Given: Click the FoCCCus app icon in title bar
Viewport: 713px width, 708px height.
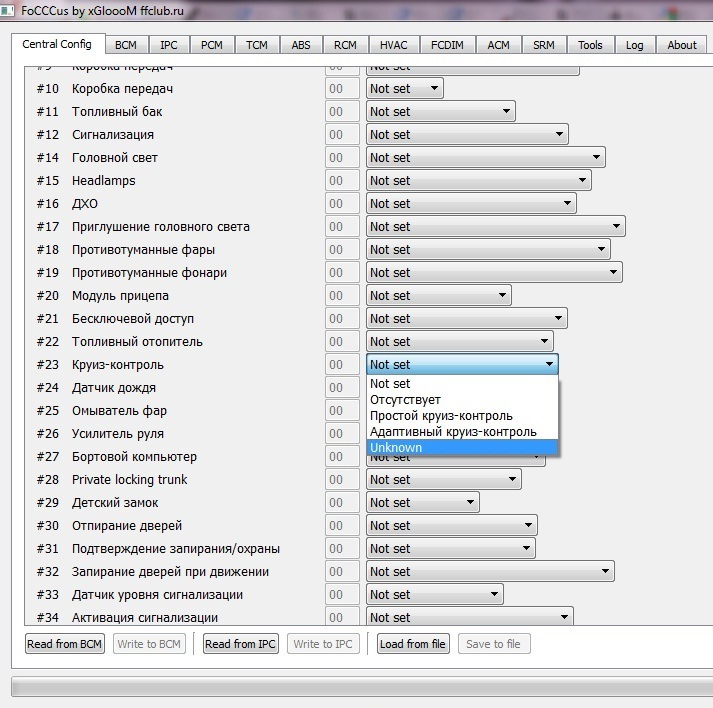Looking at the screenshot, I should tap(7, 10).
